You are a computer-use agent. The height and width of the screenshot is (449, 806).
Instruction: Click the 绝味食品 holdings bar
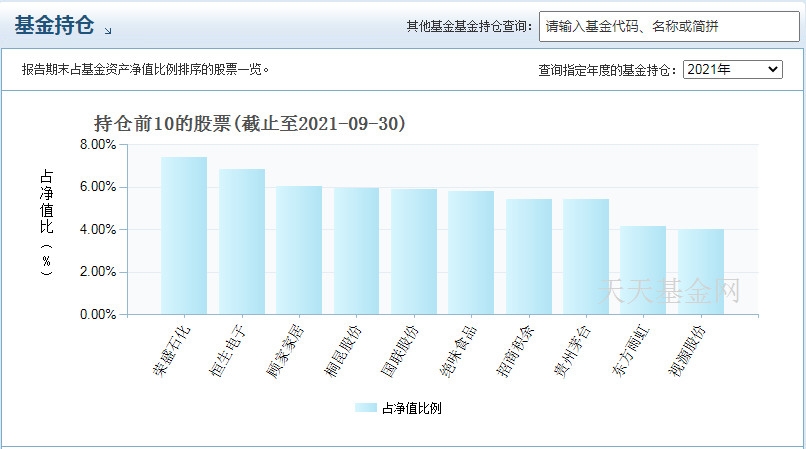click(471, 253)
